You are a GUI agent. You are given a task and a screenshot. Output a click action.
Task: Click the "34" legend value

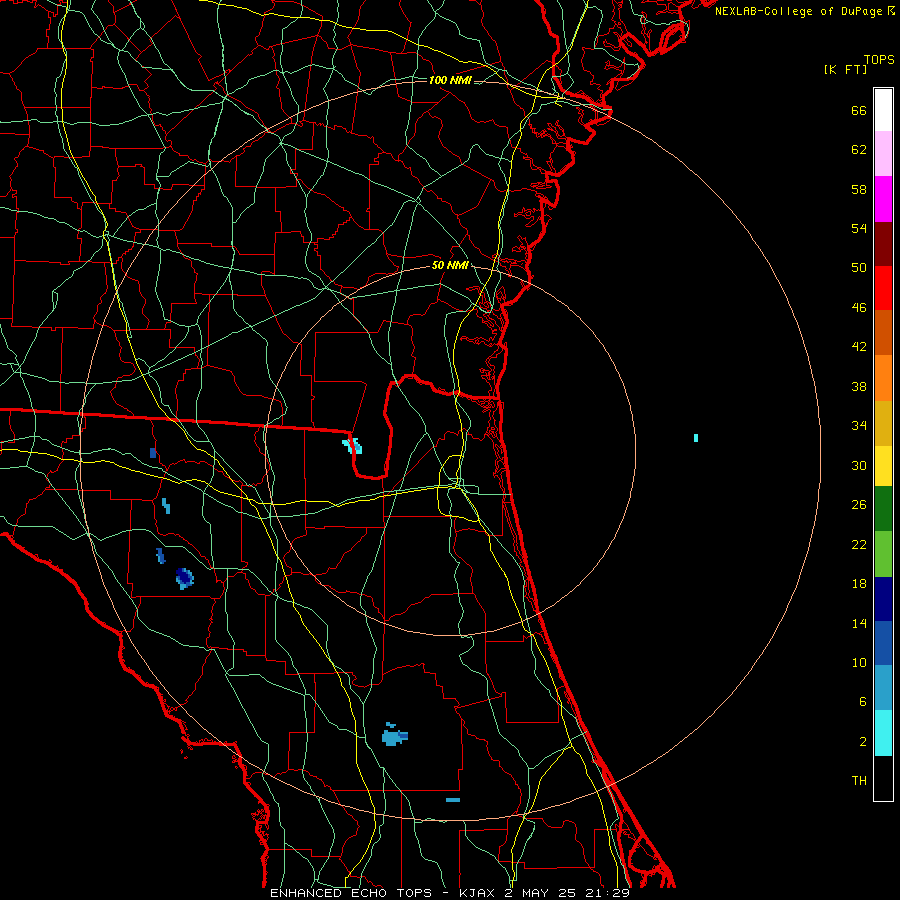(859, 426)
